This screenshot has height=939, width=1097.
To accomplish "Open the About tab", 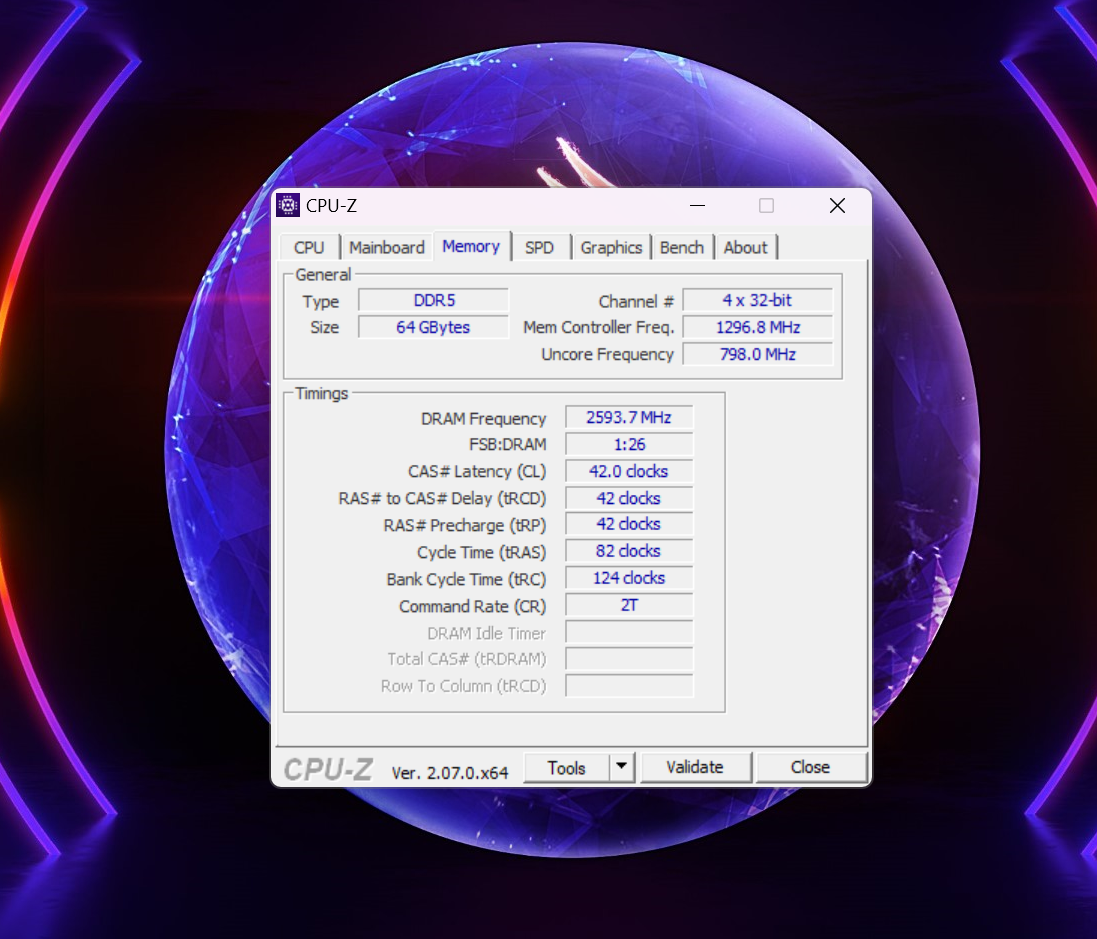I will (x=746, y=248).
